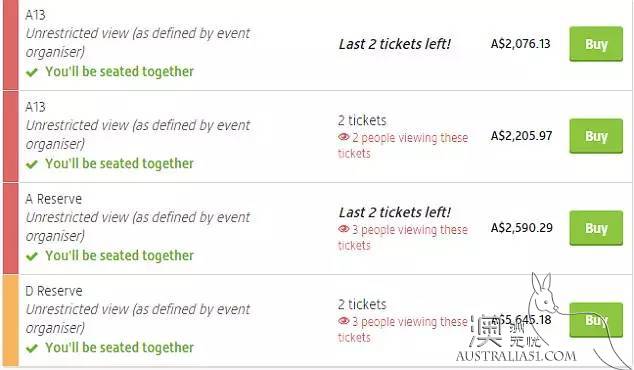The height and width of the screenshot is (370, 634).
Task: Buy the A$2,076.13 A13 tickets
Action: point(596,44)
